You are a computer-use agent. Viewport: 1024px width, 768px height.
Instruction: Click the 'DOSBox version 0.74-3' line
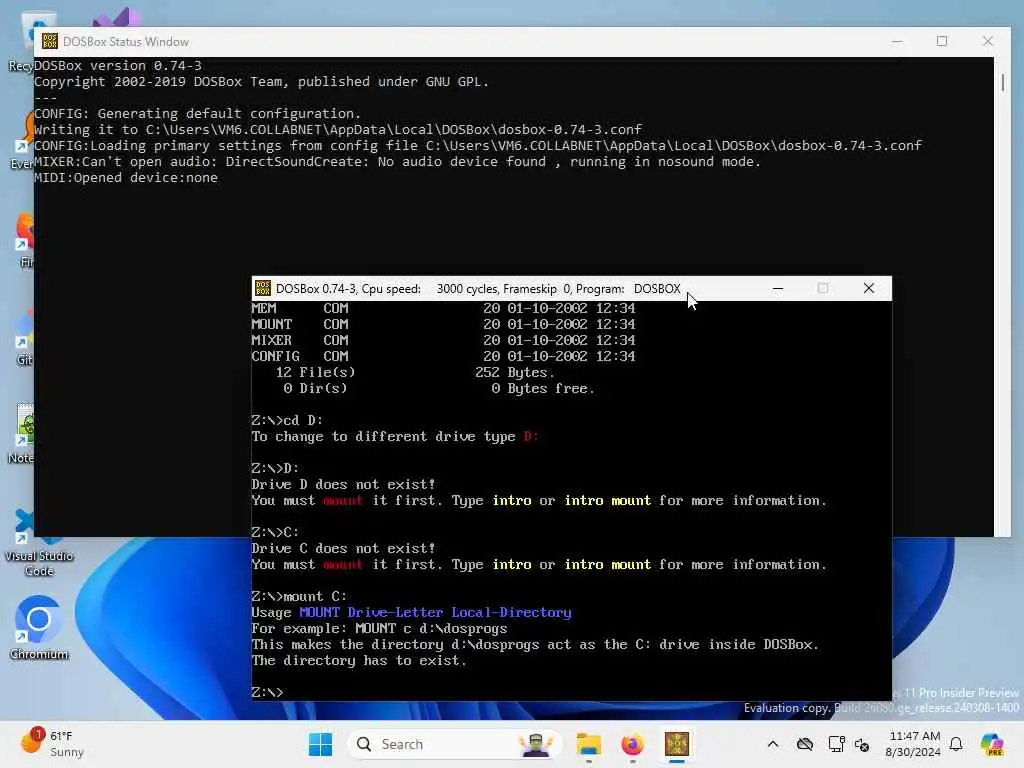click(118, 65)
